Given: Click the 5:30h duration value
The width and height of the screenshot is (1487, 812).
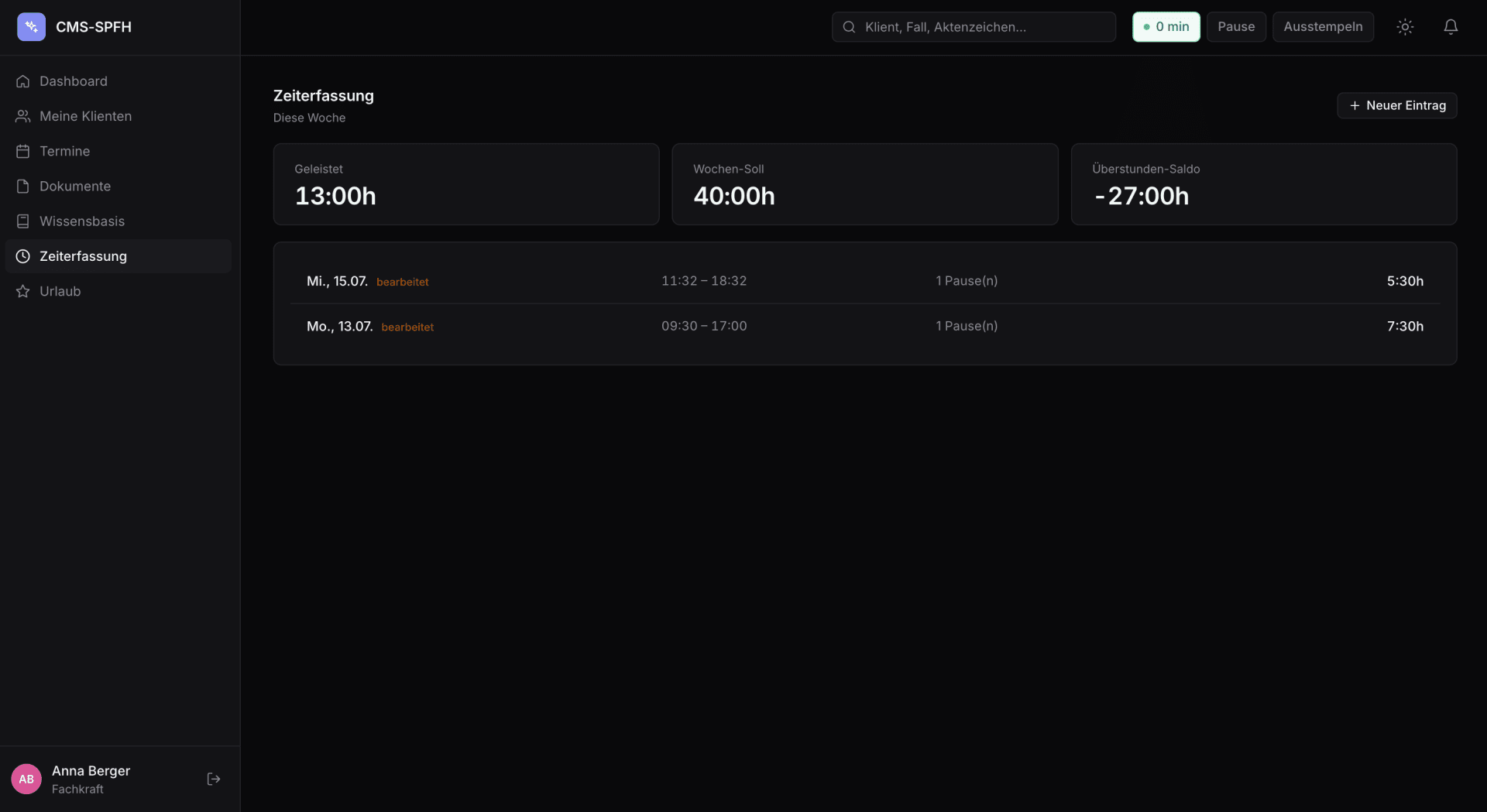Looking at the screenshot, I should click(1405, 281).
